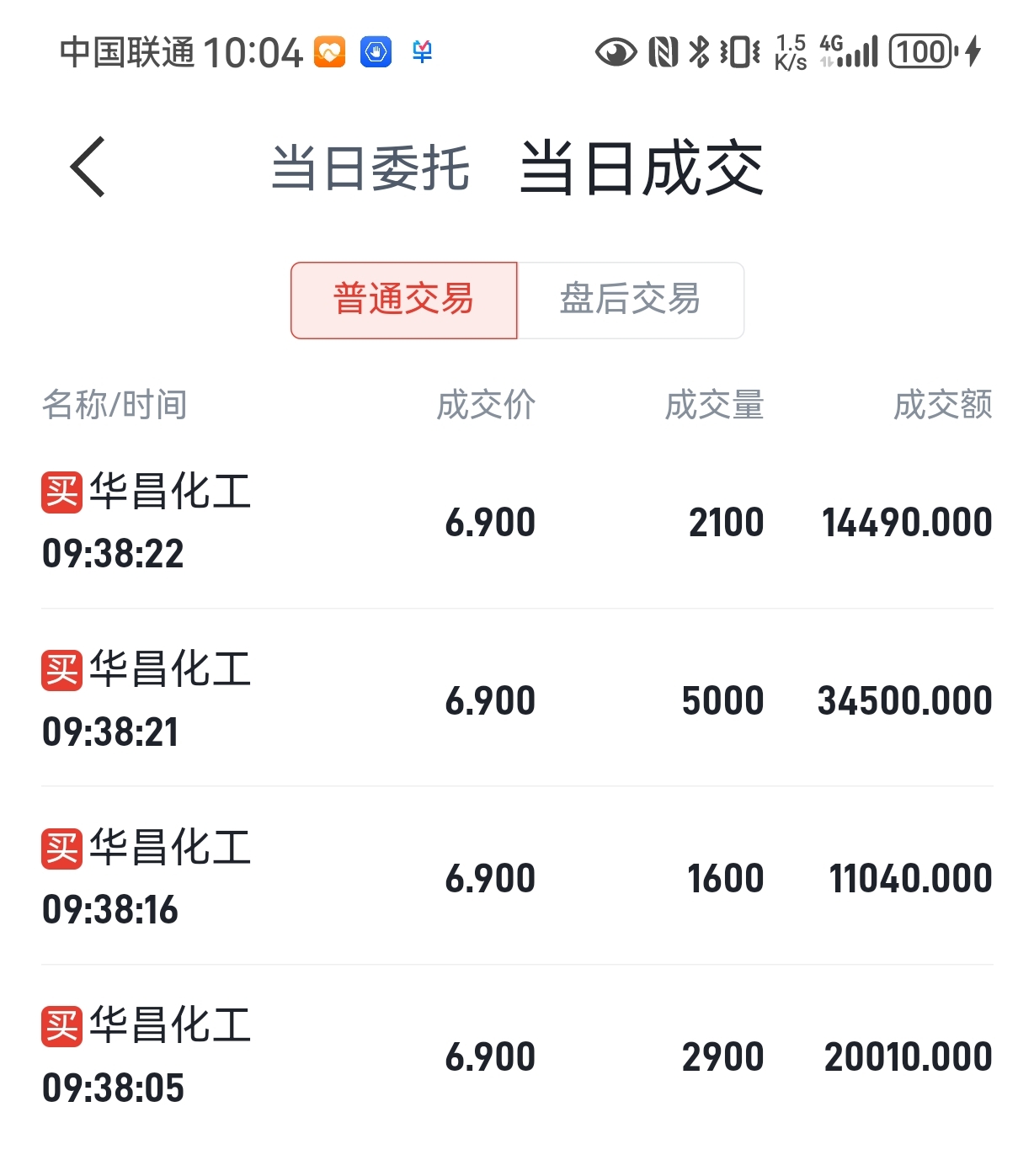Tap the vibrate mode status icon
The height and width of the screenshot is (1176, 1034).
click(x=740, y=52)
